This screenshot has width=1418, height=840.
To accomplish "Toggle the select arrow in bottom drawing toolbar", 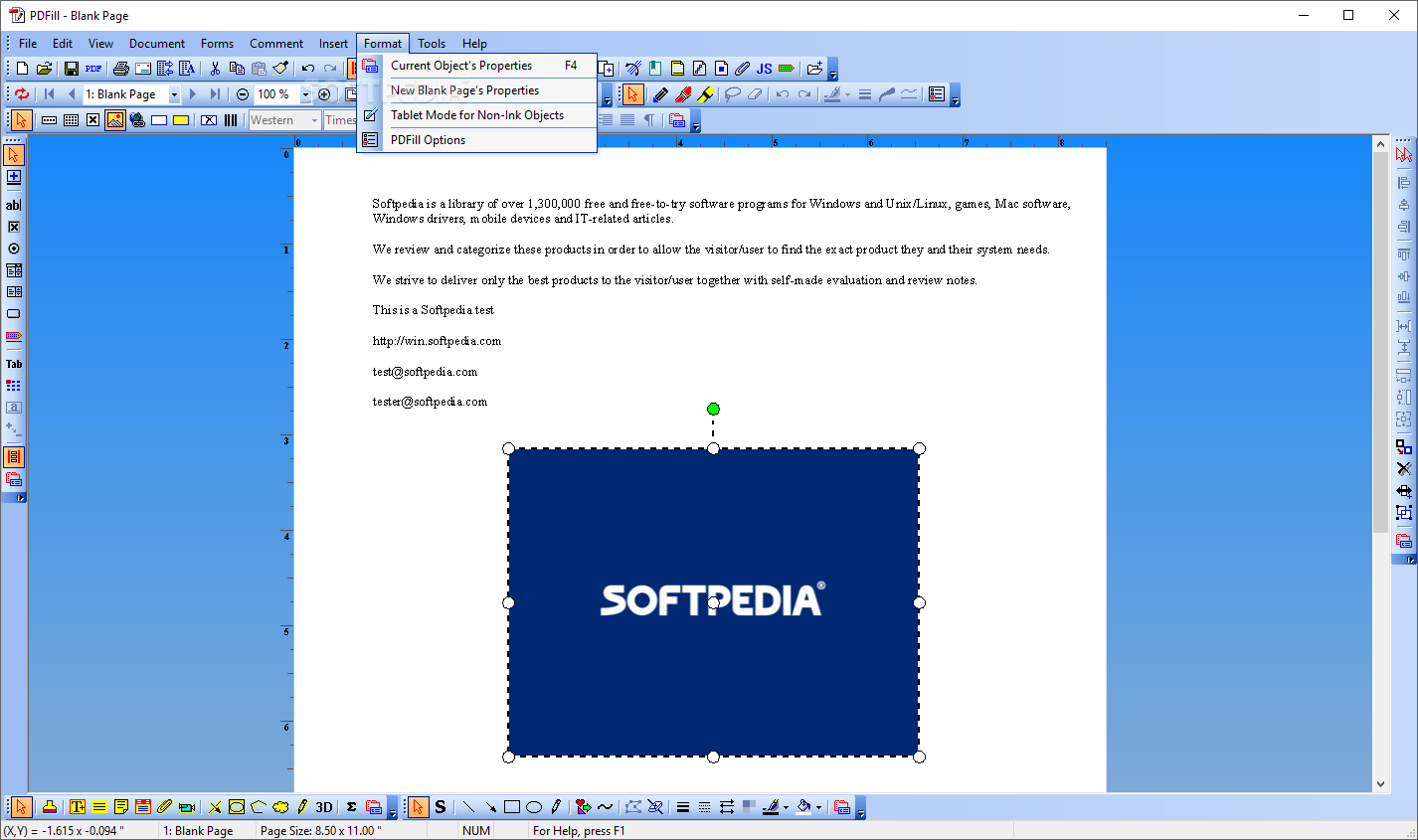I will (x=419, y=807).
